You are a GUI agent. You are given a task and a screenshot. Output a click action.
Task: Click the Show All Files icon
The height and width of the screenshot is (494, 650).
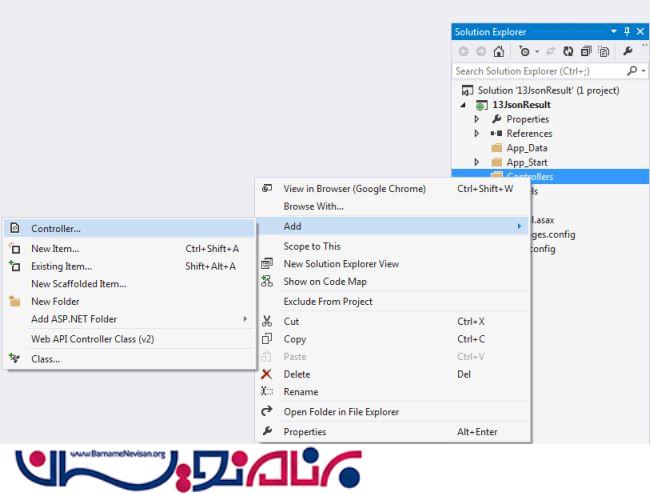tap(604, 51)
